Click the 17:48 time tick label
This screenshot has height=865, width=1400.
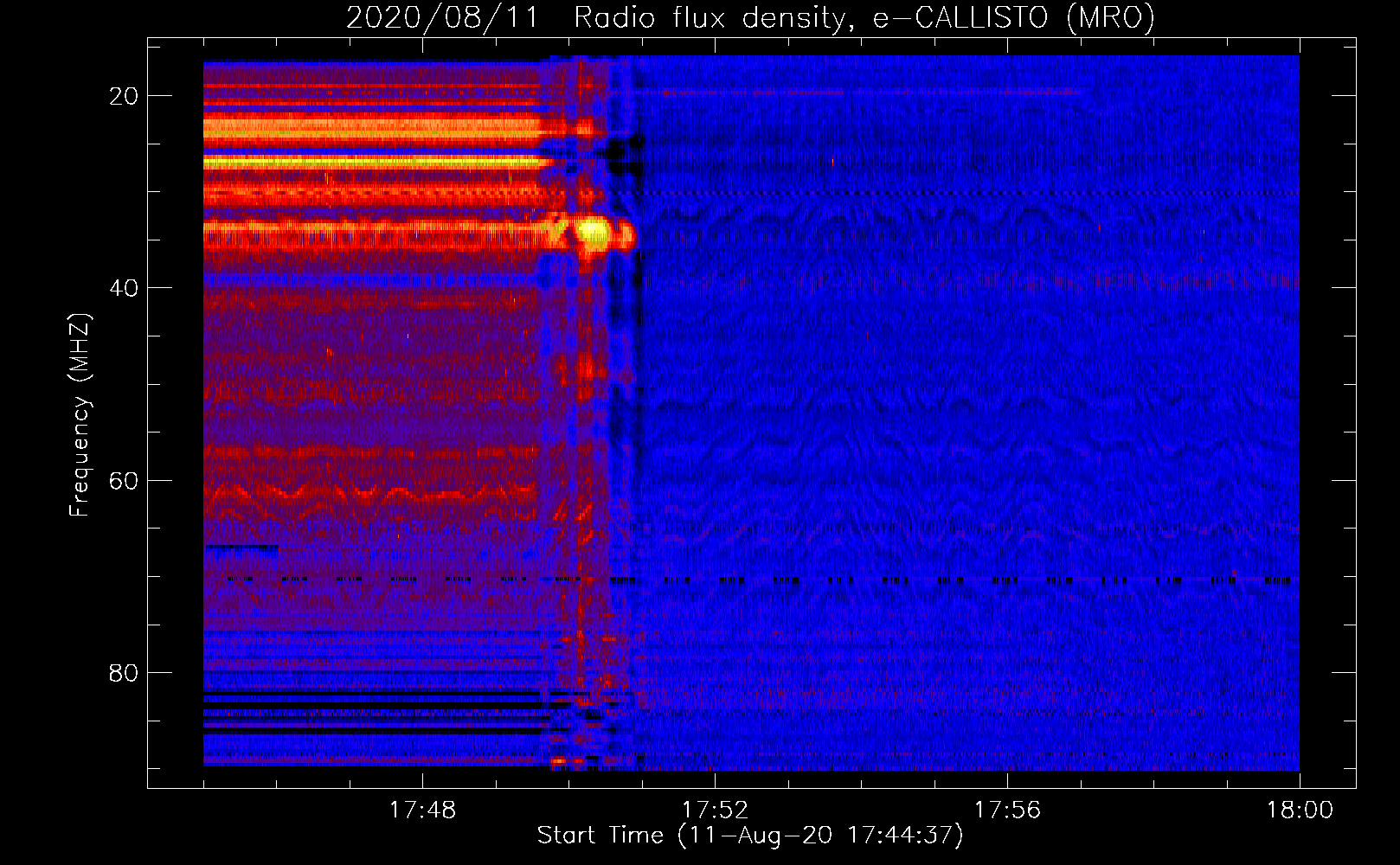422,811
